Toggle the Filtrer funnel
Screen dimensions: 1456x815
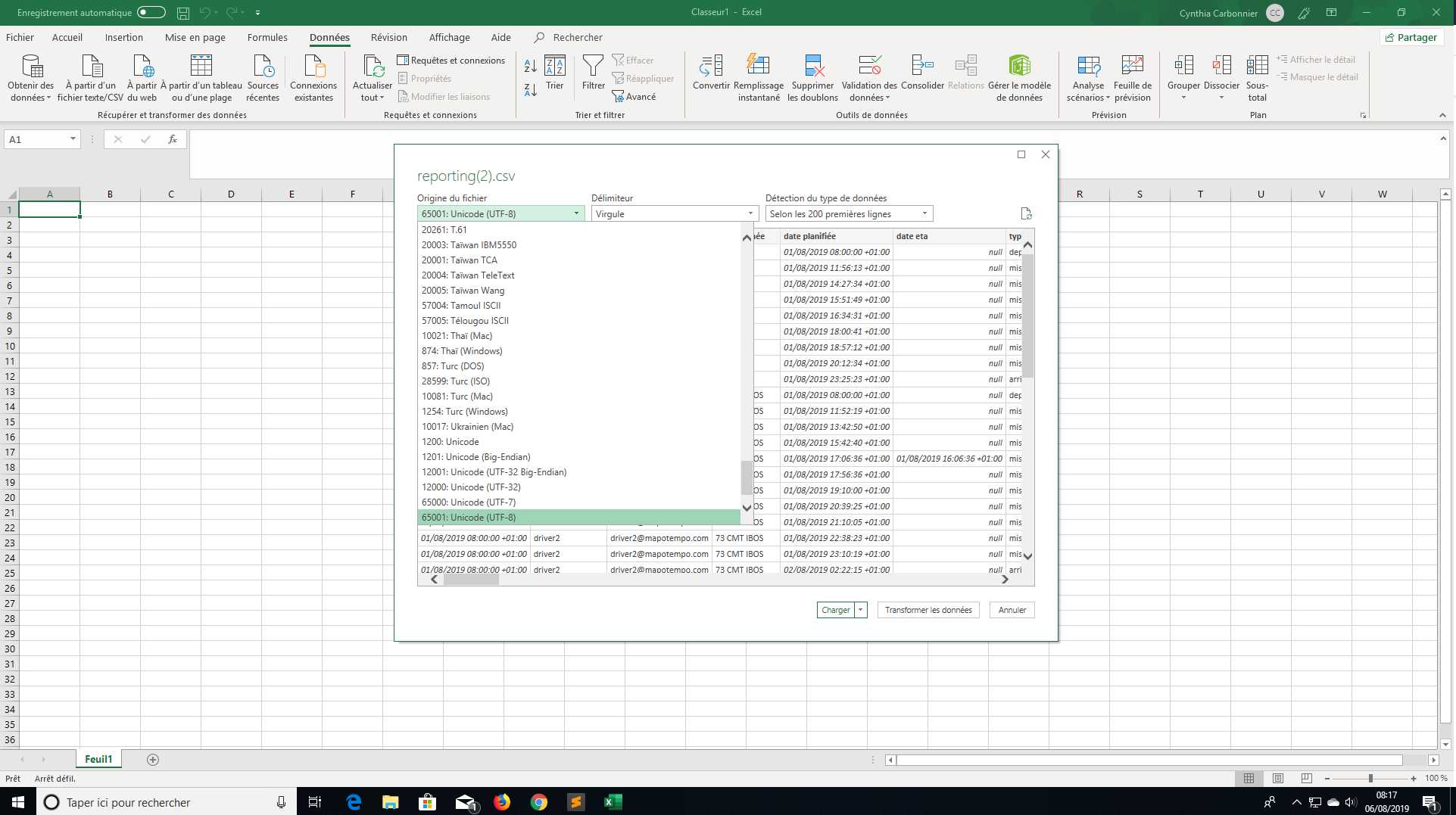[x=594, y=73]
